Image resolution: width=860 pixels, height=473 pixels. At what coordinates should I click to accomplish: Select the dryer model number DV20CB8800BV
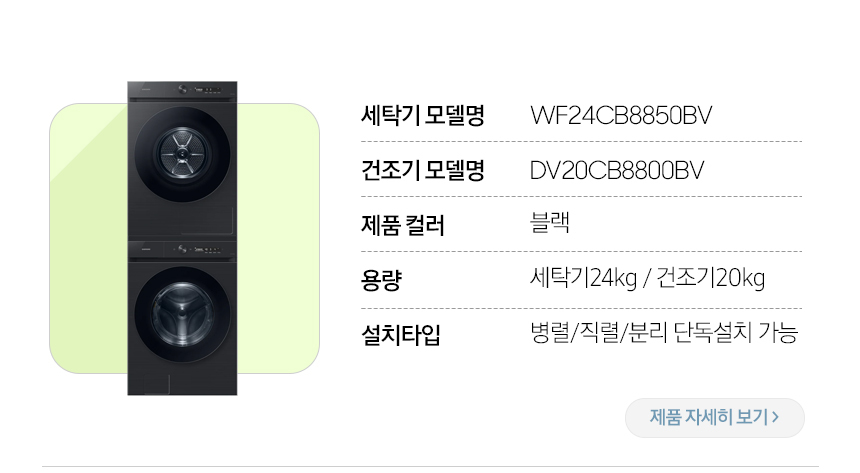[617, 171]
